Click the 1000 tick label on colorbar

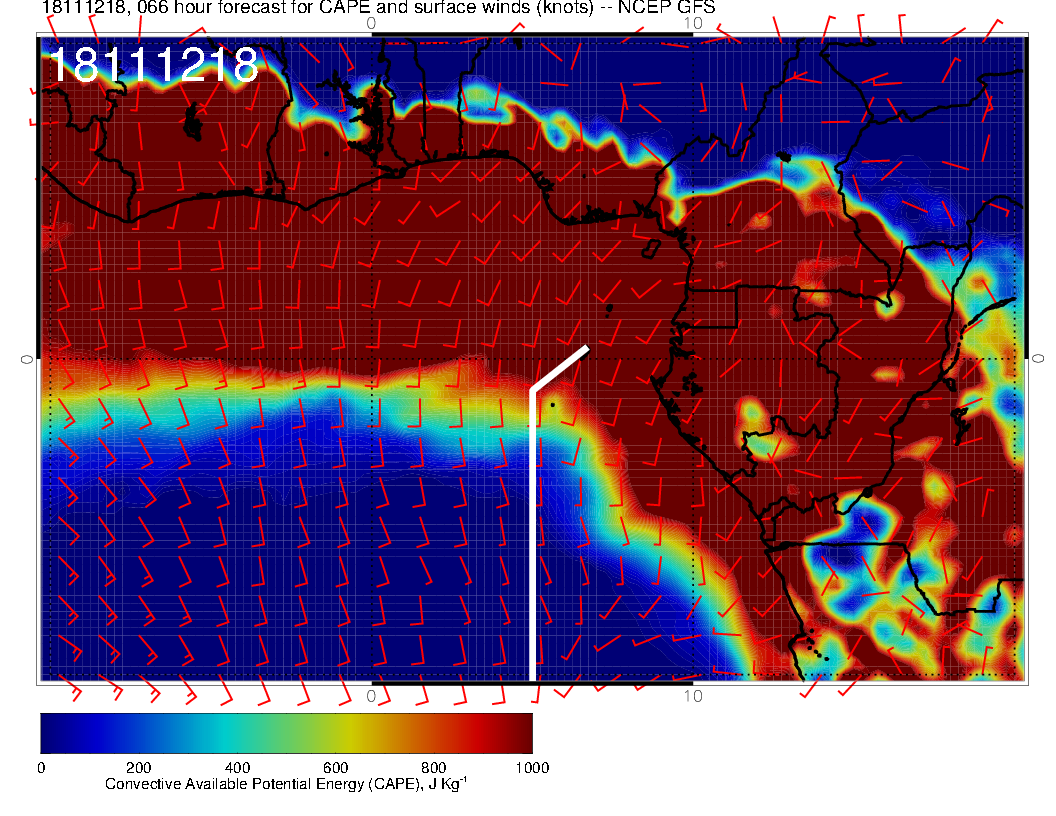tap(530, 768)
